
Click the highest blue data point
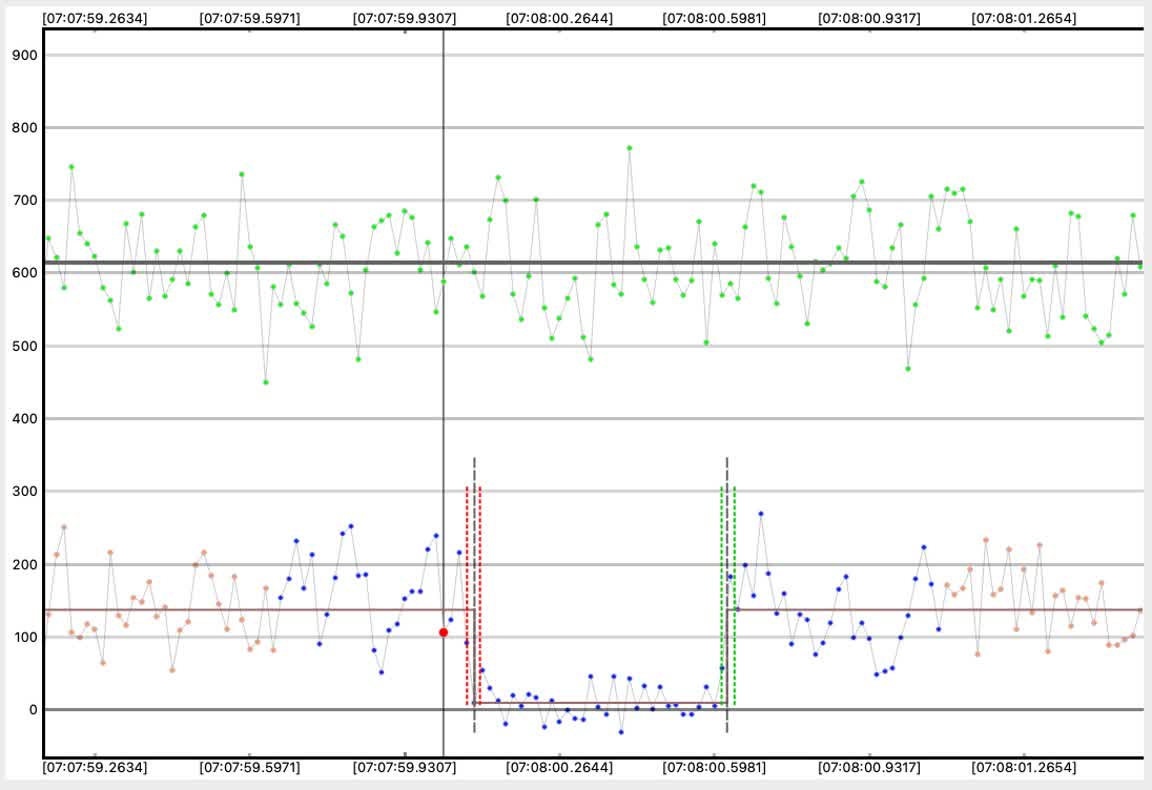761,514
